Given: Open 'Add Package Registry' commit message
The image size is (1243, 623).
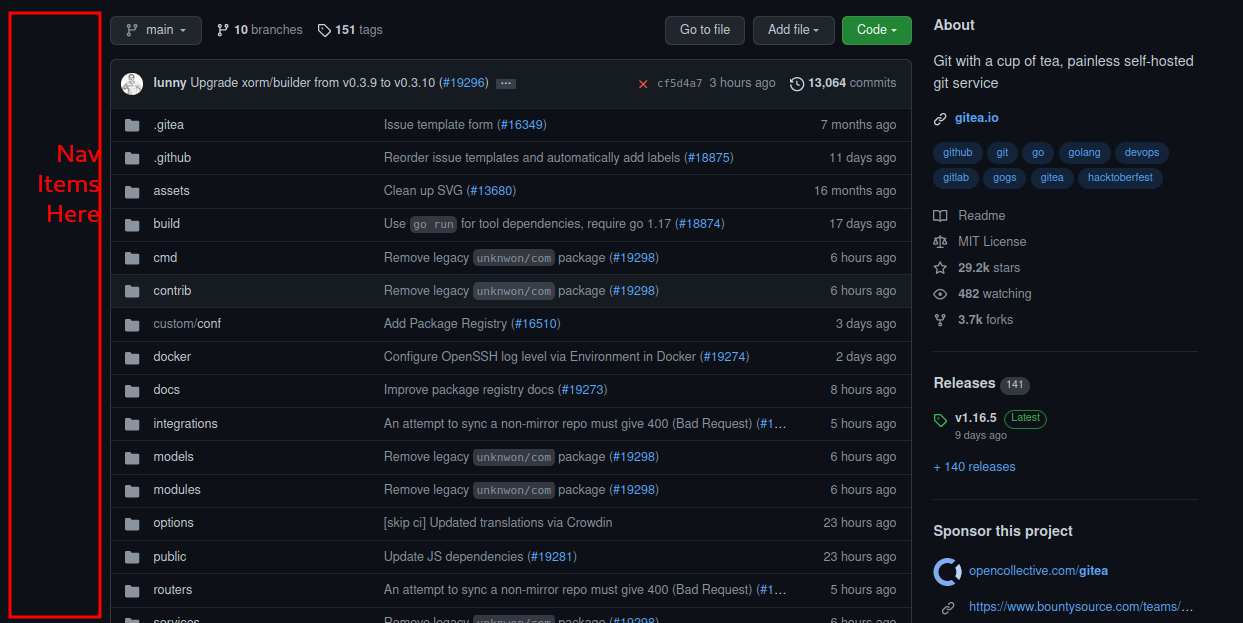Looking at the screenshot, I should pyautogui.click(x=446, y=324).
